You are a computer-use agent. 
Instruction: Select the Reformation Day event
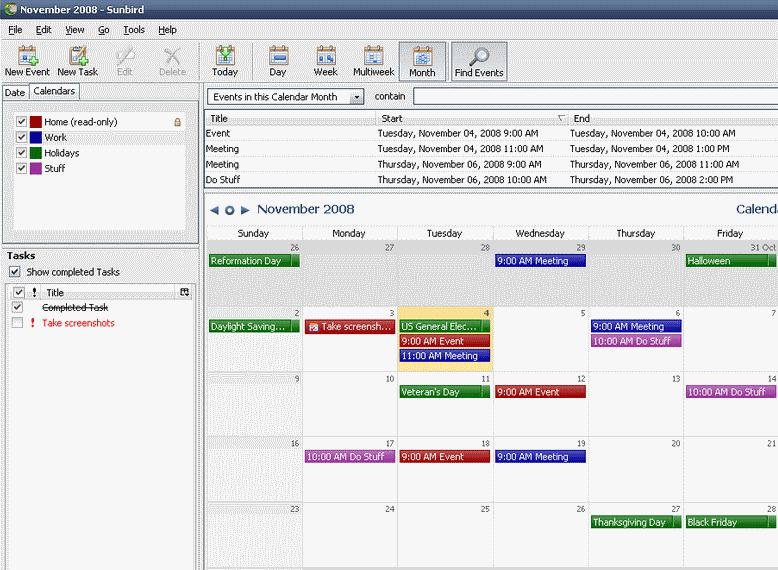254,261
